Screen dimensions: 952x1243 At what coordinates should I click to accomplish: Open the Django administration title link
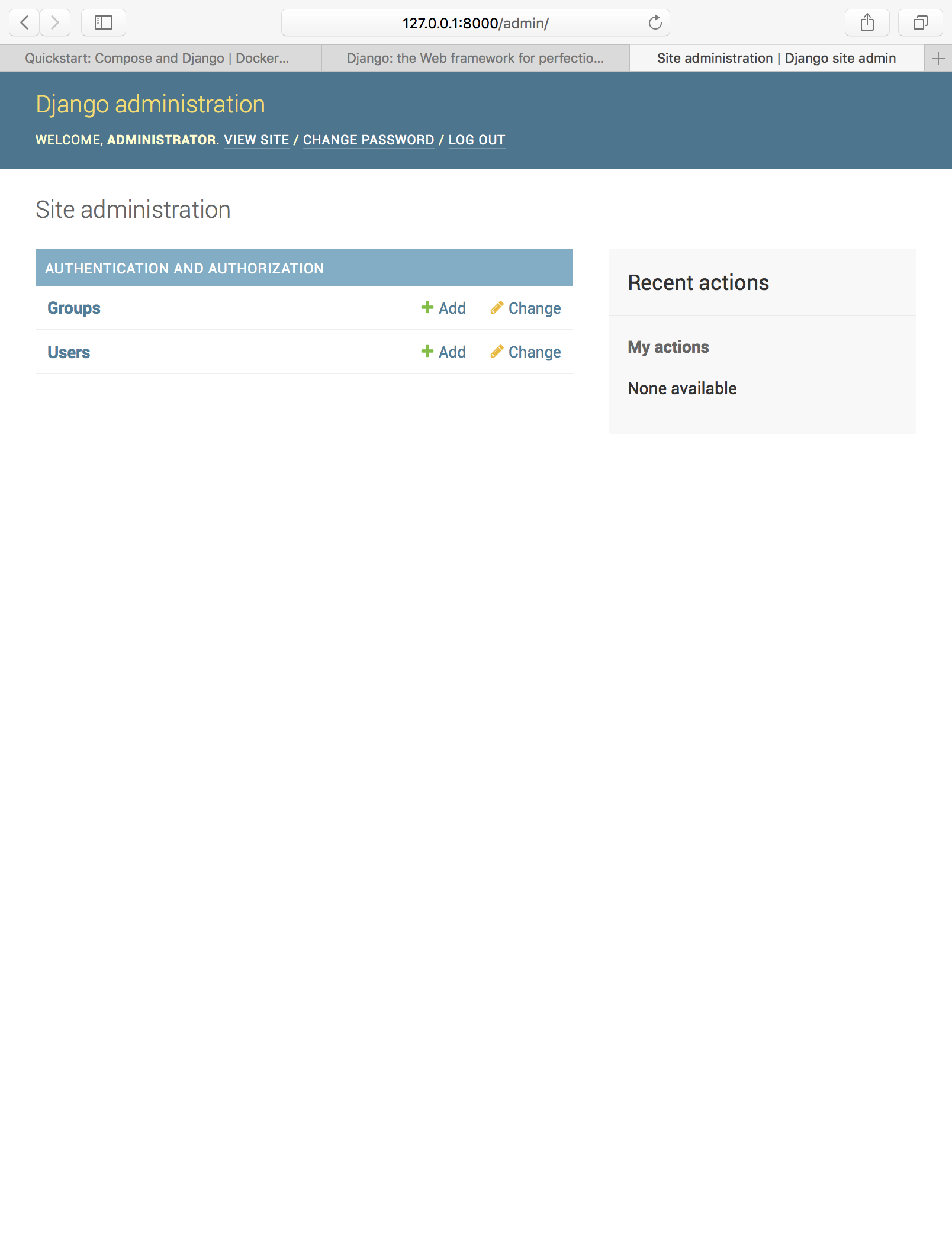tap(150, 104)
